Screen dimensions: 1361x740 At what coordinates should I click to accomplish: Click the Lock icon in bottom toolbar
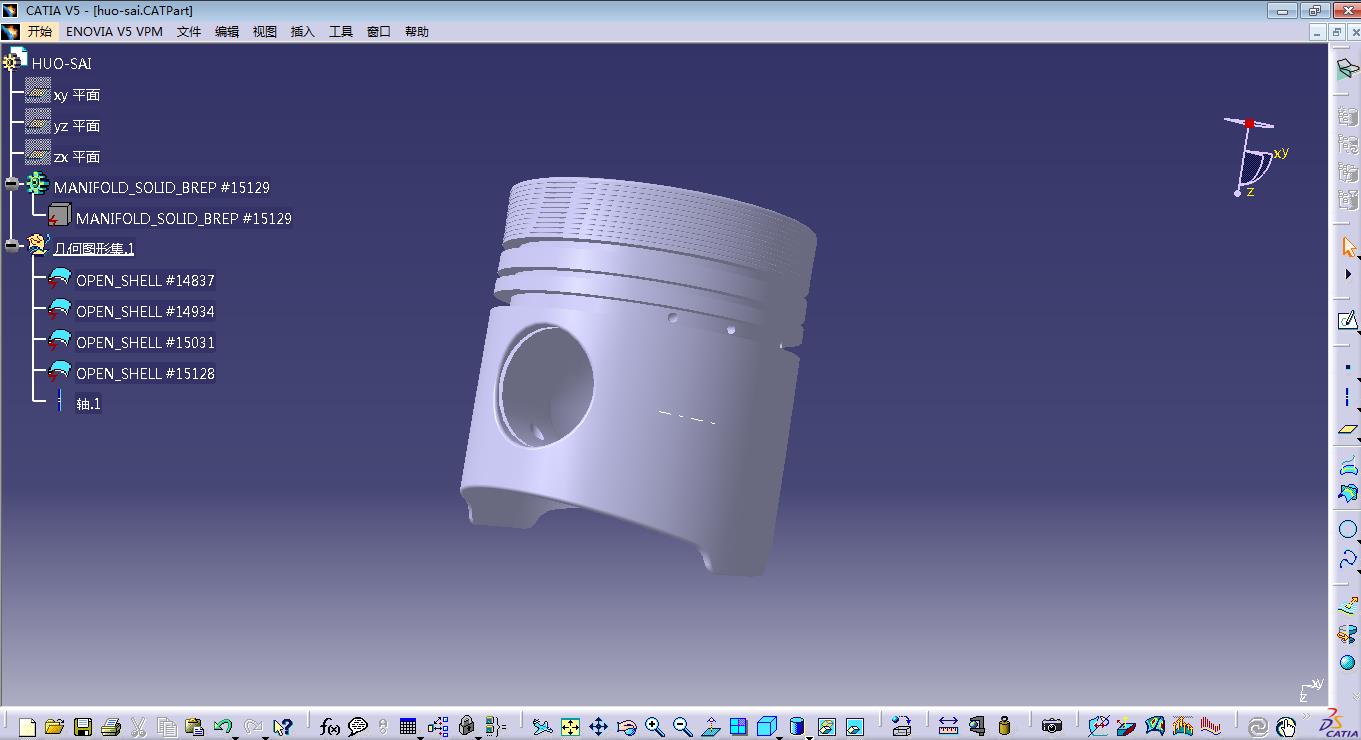click(x=466, y=727)
